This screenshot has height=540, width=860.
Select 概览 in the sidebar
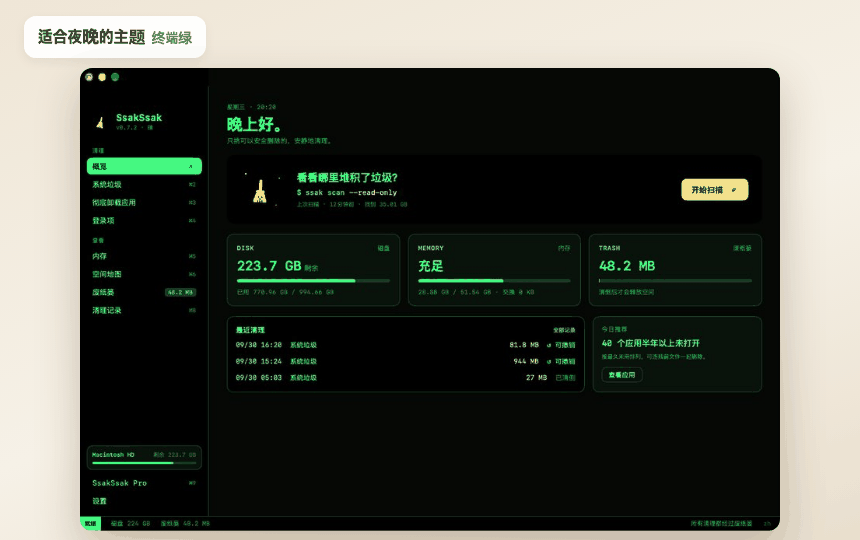click(x=144, y=166)
